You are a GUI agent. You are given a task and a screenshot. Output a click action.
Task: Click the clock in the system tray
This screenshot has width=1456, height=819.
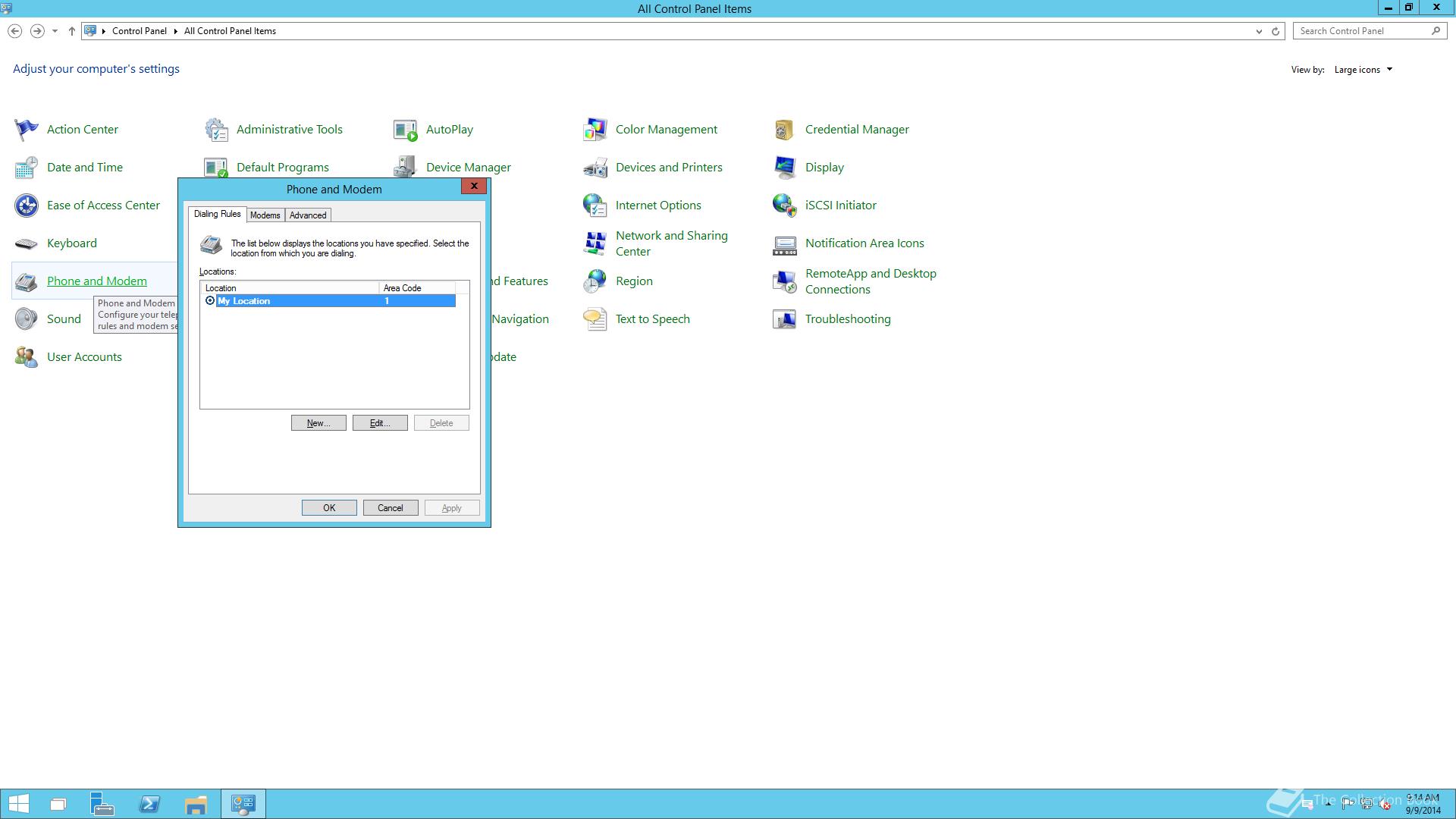tap(1423, 804)
